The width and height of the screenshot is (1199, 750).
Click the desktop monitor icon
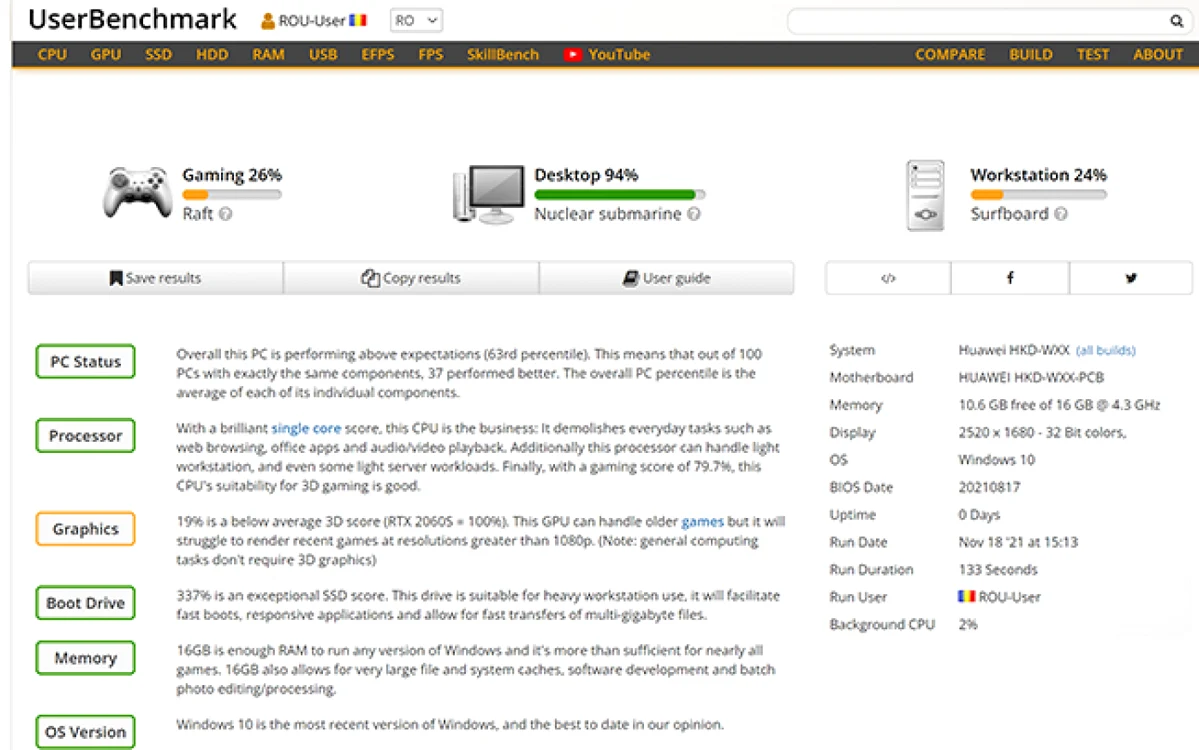pos(489,194)
